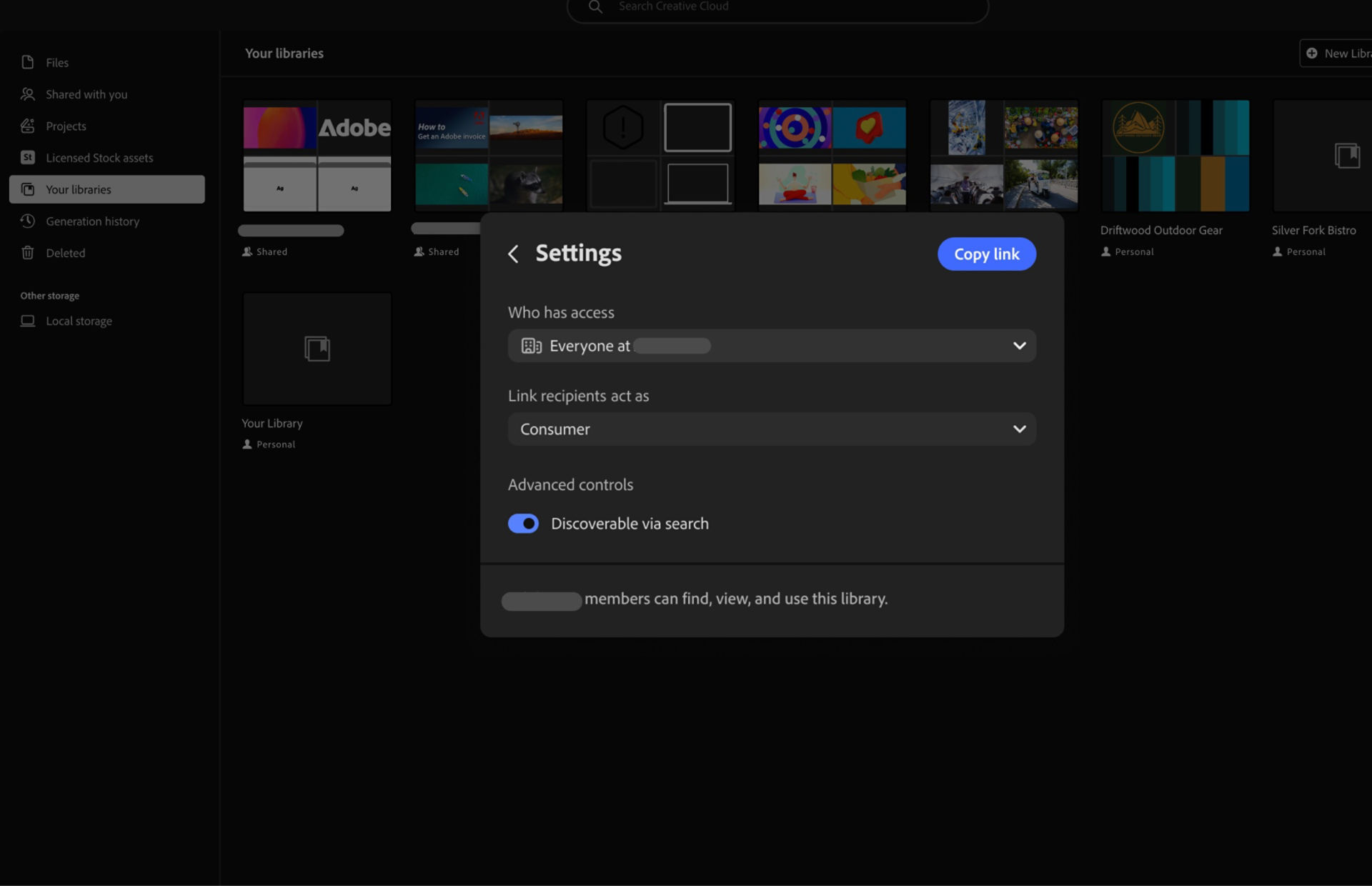Screen dimensions: 1372x886
Task: Click the 'Other storage' sidebar heading
Action: (49, 295)
